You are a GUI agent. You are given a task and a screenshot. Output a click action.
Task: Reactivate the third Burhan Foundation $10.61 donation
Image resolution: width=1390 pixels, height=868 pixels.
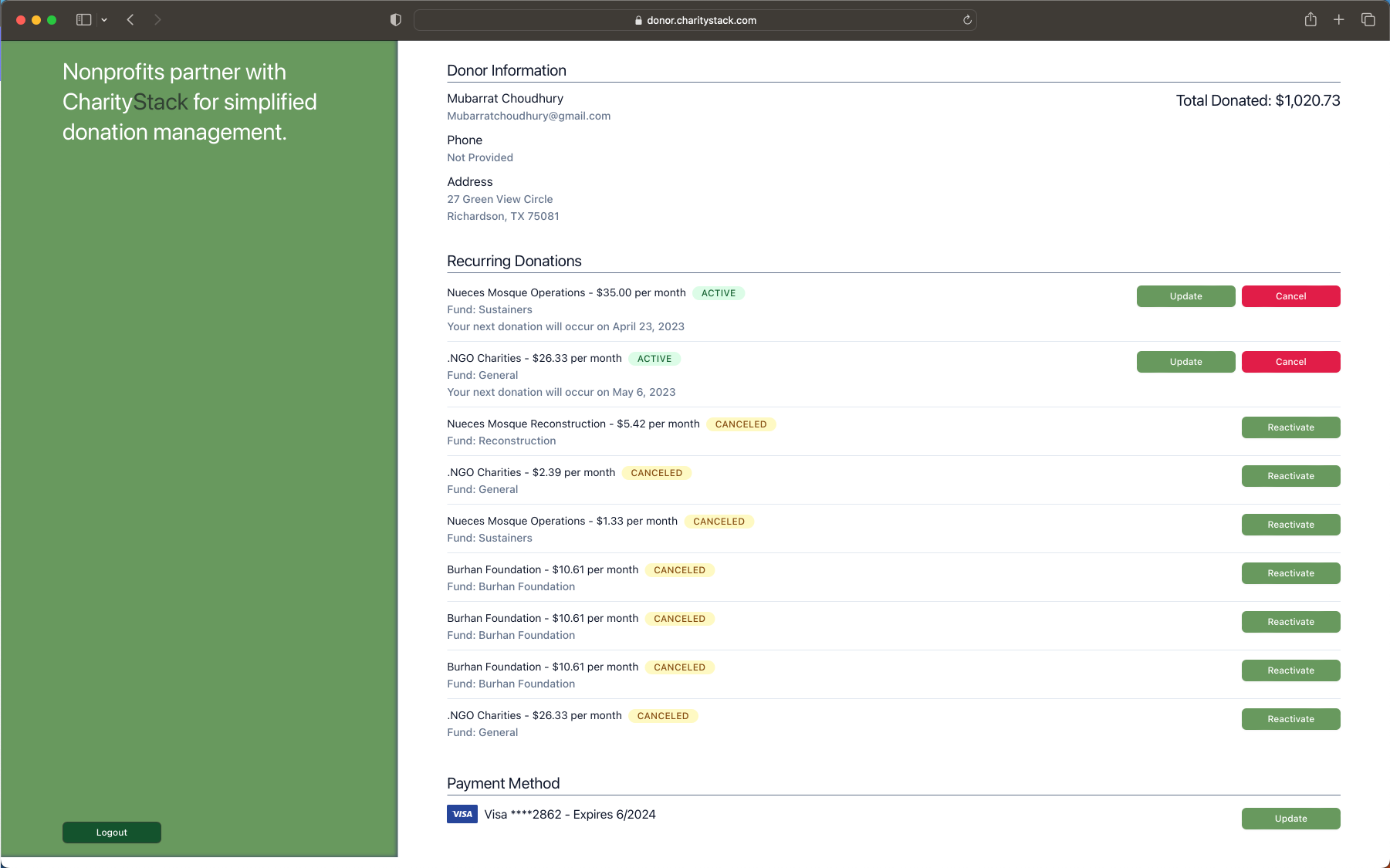1290,670
